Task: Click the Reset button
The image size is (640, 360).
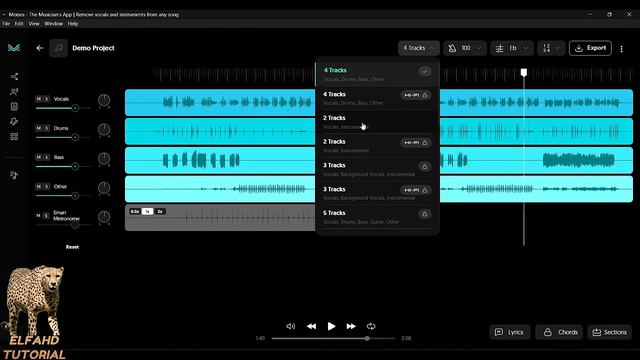Action: tap(72, 247)
